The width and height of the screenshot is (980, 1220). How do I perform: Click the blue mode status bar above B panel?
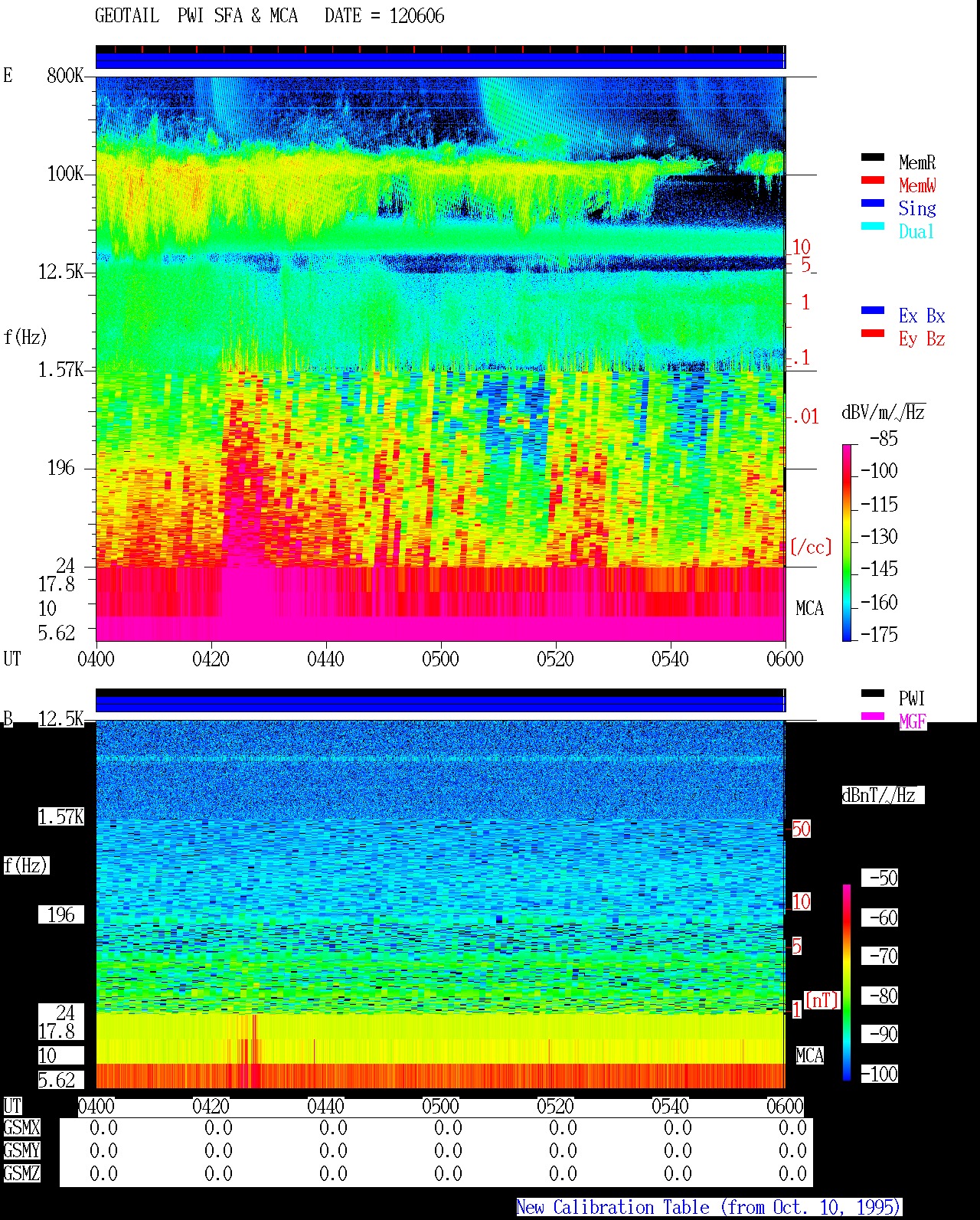click(440, 703)
